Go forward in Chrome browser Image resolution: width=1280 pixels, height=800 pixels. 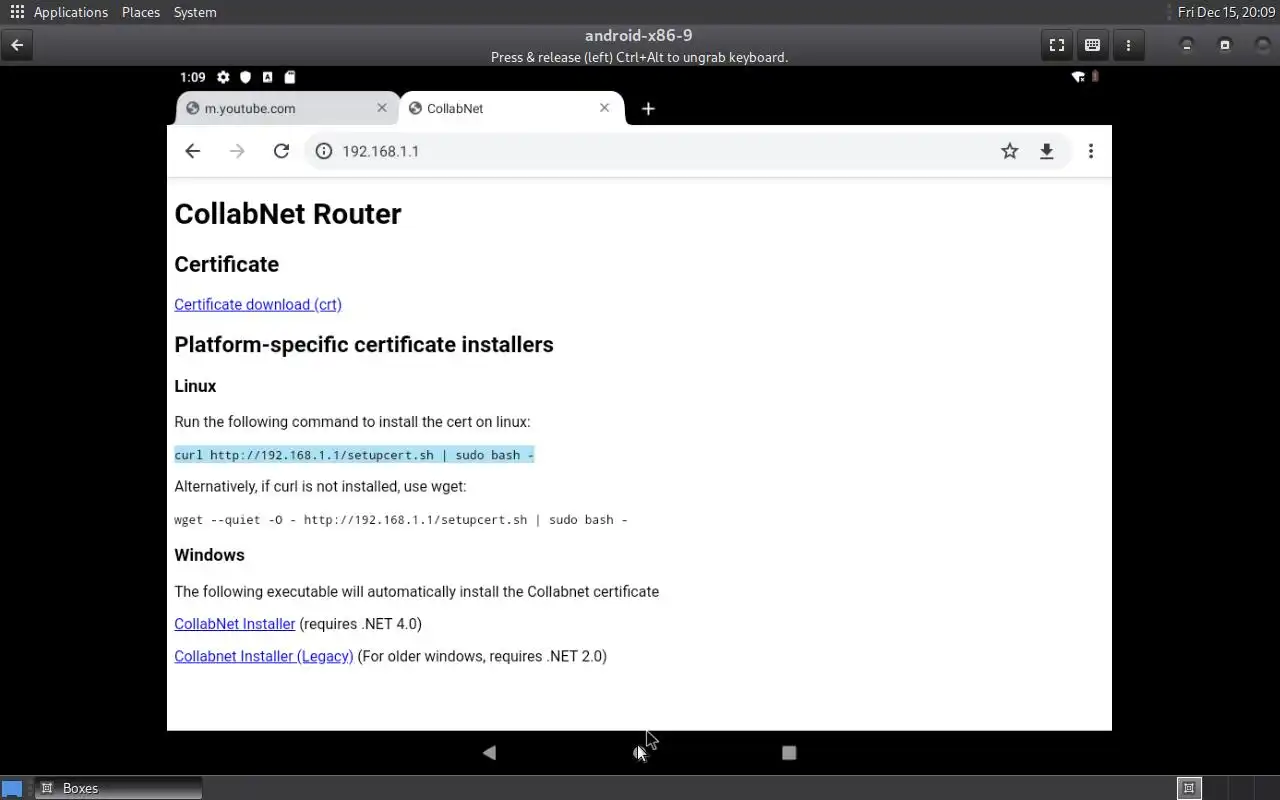(x=237, y=151)
